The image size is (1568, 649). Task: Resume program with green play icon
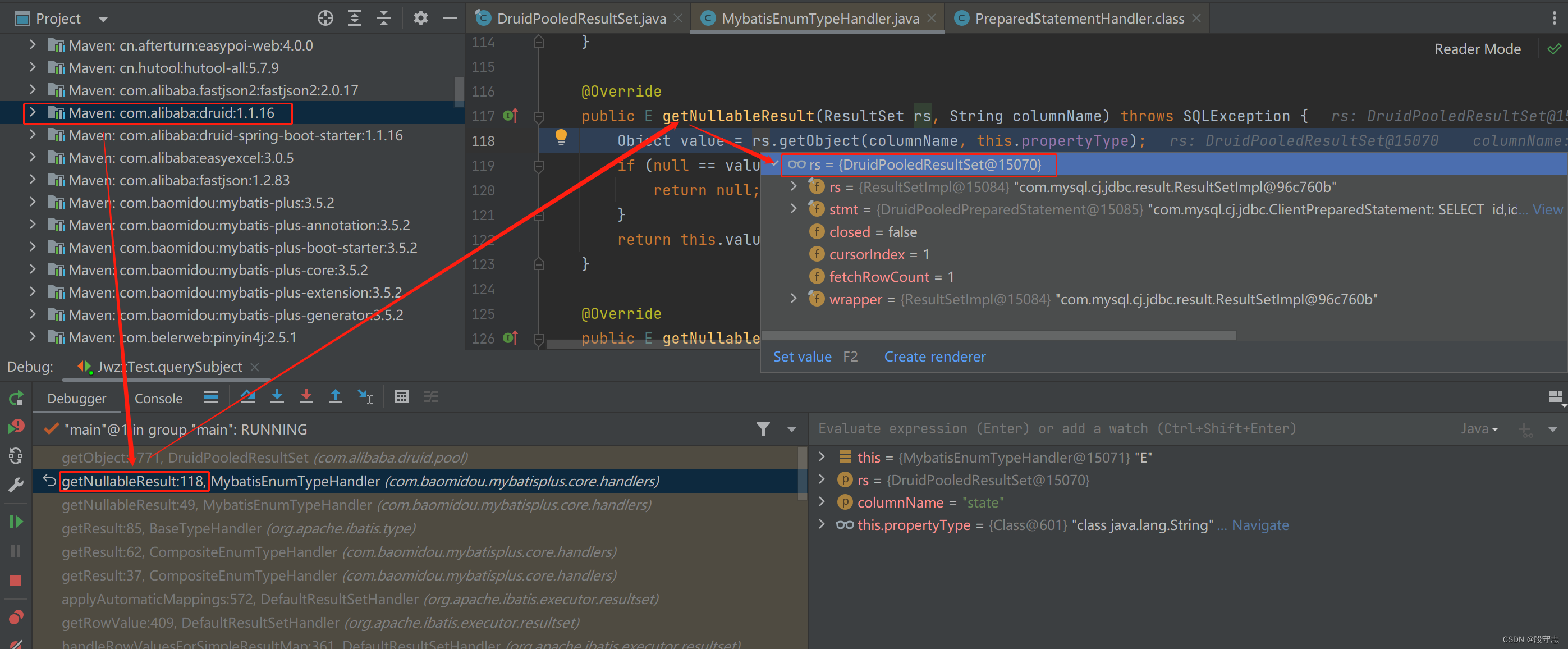click(x=16, y=522)
